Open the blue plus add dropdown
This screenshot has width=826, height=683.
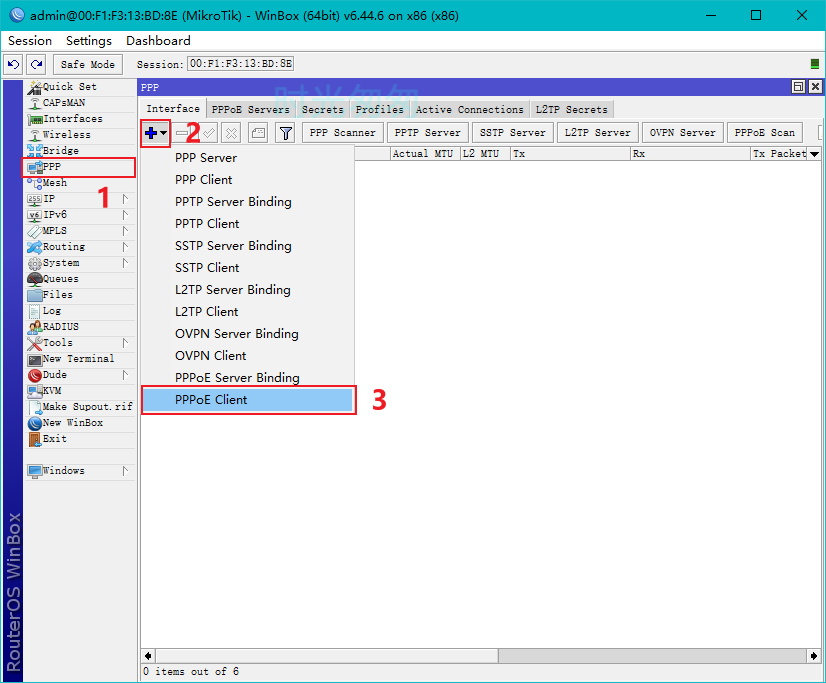click(155, 133)
